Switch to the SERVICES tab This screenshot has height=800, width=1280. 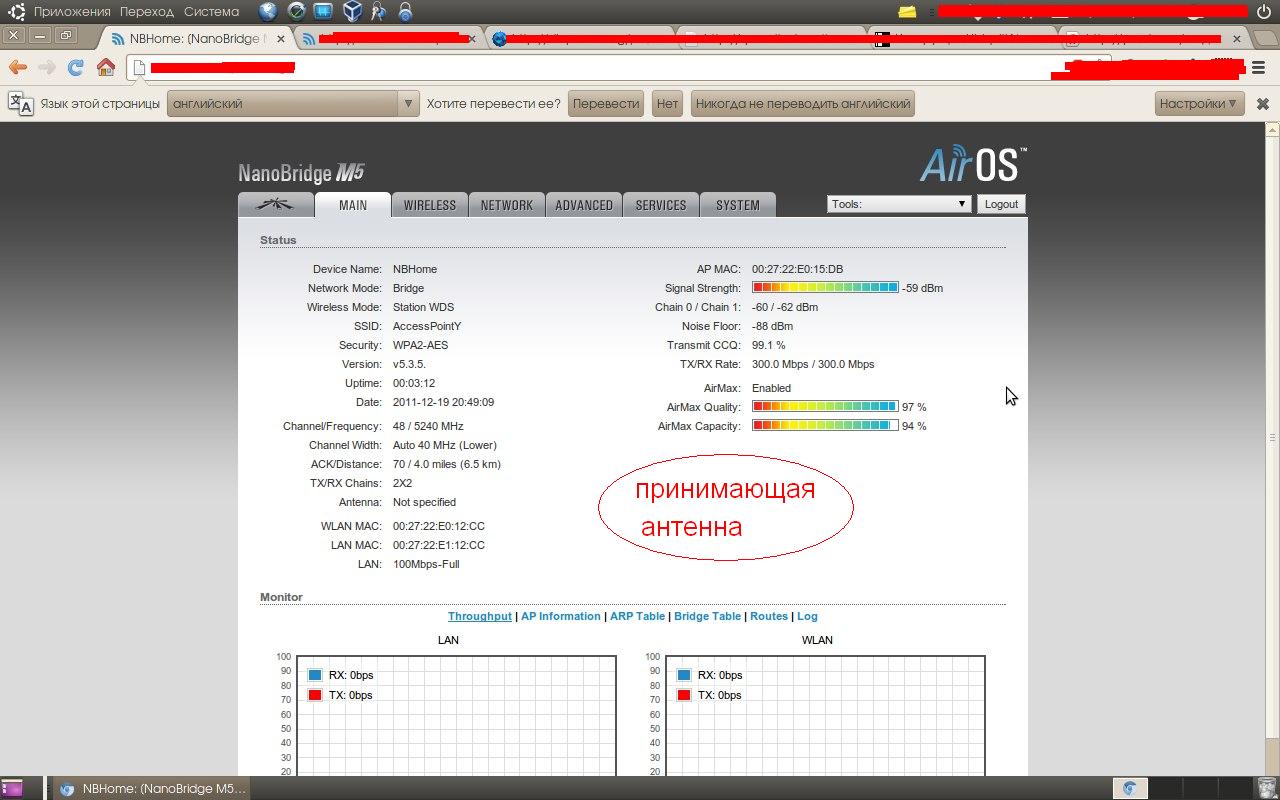click(x=661, y=204)
